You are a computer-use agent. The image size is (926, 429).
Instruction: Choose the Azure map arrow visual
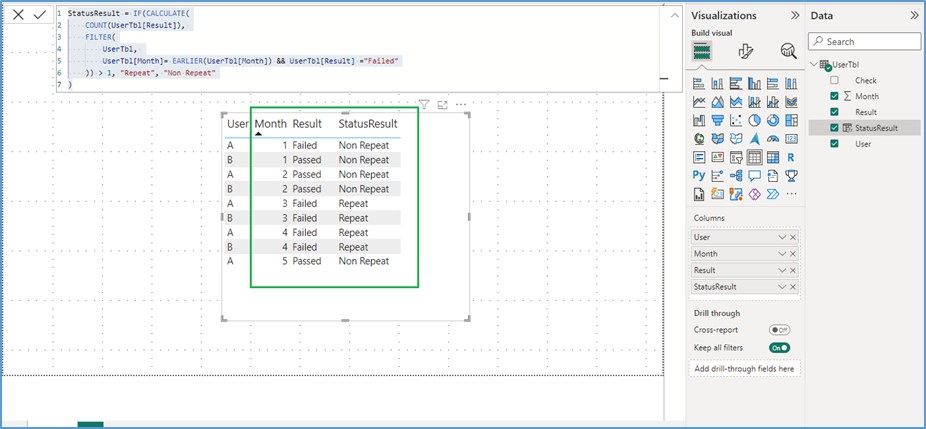coord(754,139)
